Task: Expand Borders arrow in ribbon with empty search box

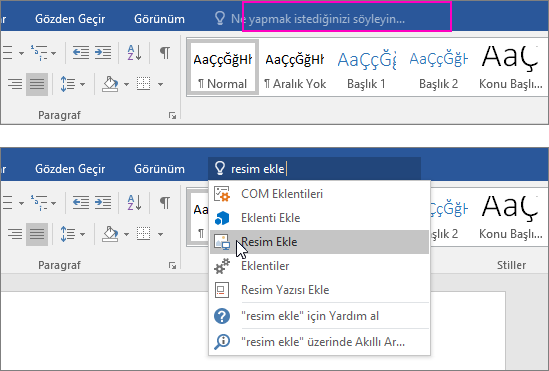Action: [160, 84]
